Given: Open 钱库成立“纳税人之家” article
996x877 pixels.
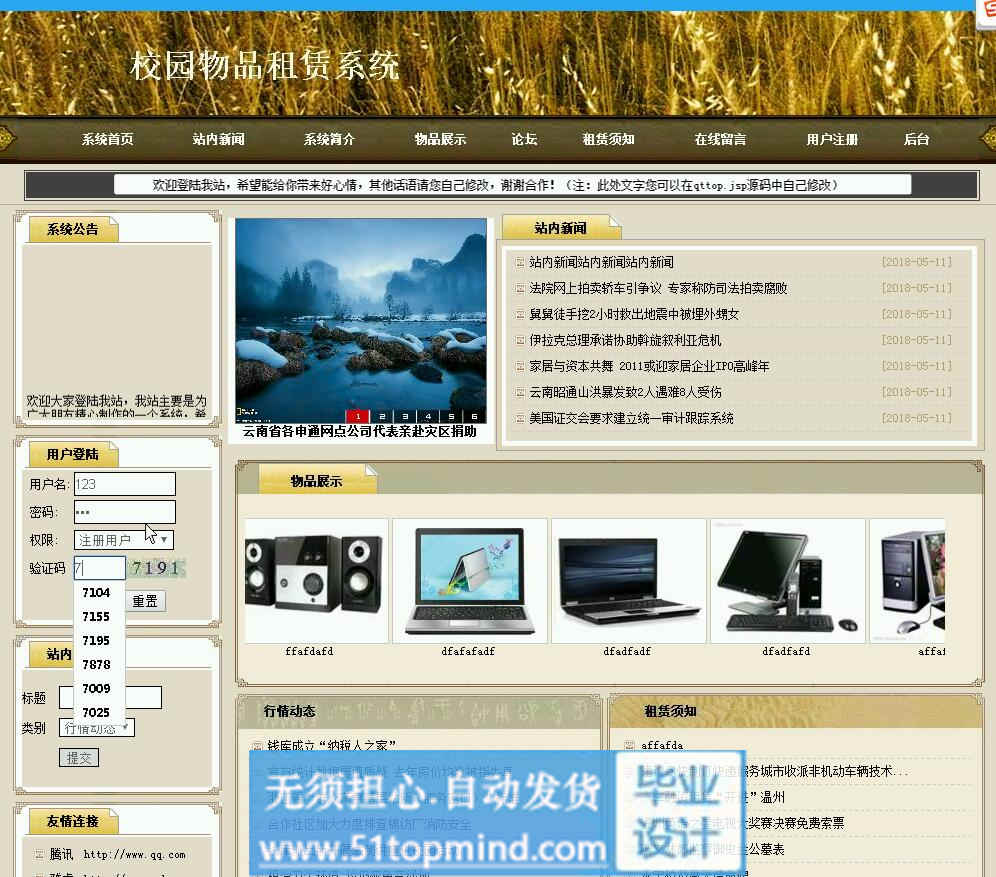Looking at the screenshot, I should (x=331, y=746).
